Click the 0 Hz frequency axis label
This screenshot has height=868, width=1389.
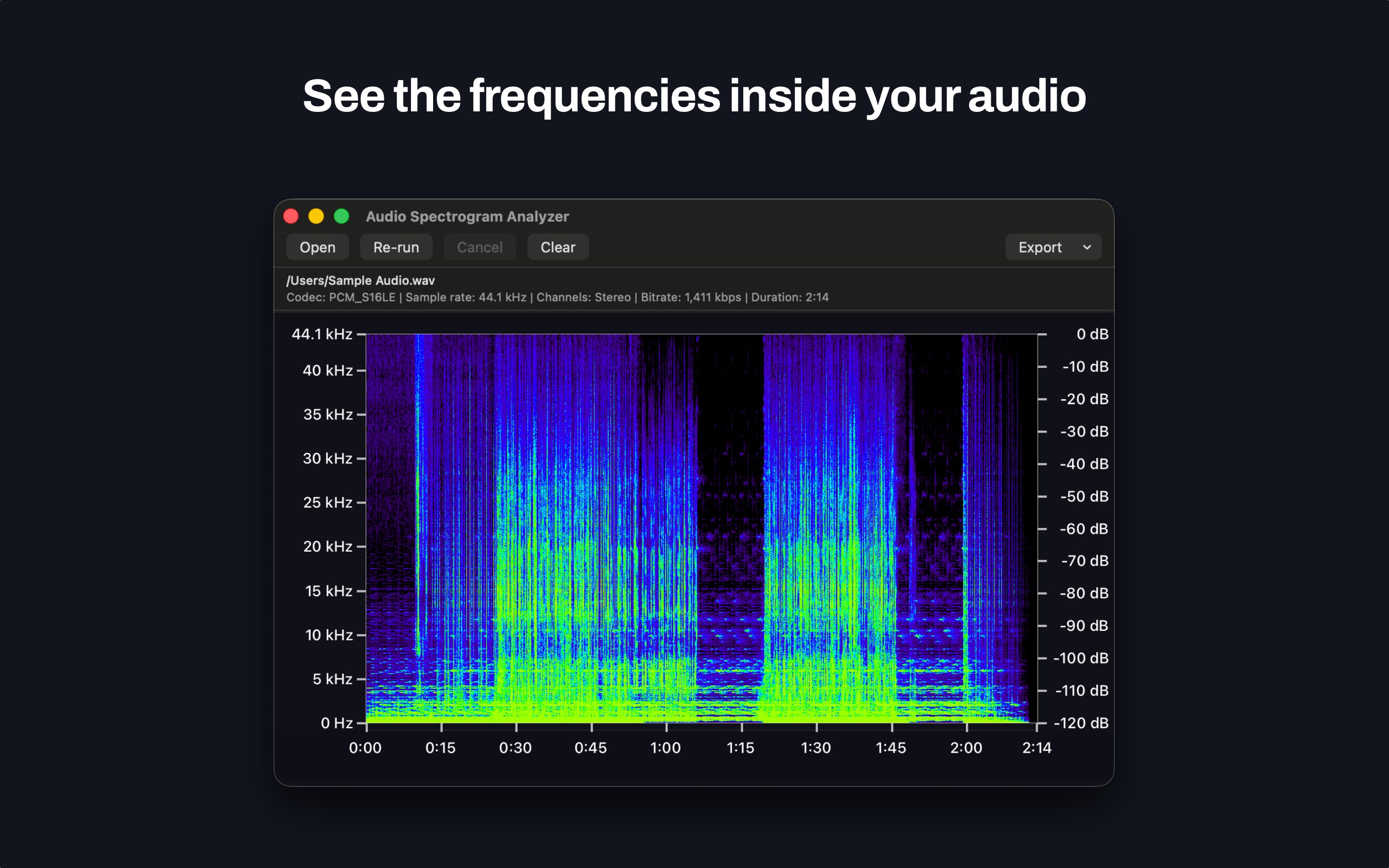tap(336, 723)
